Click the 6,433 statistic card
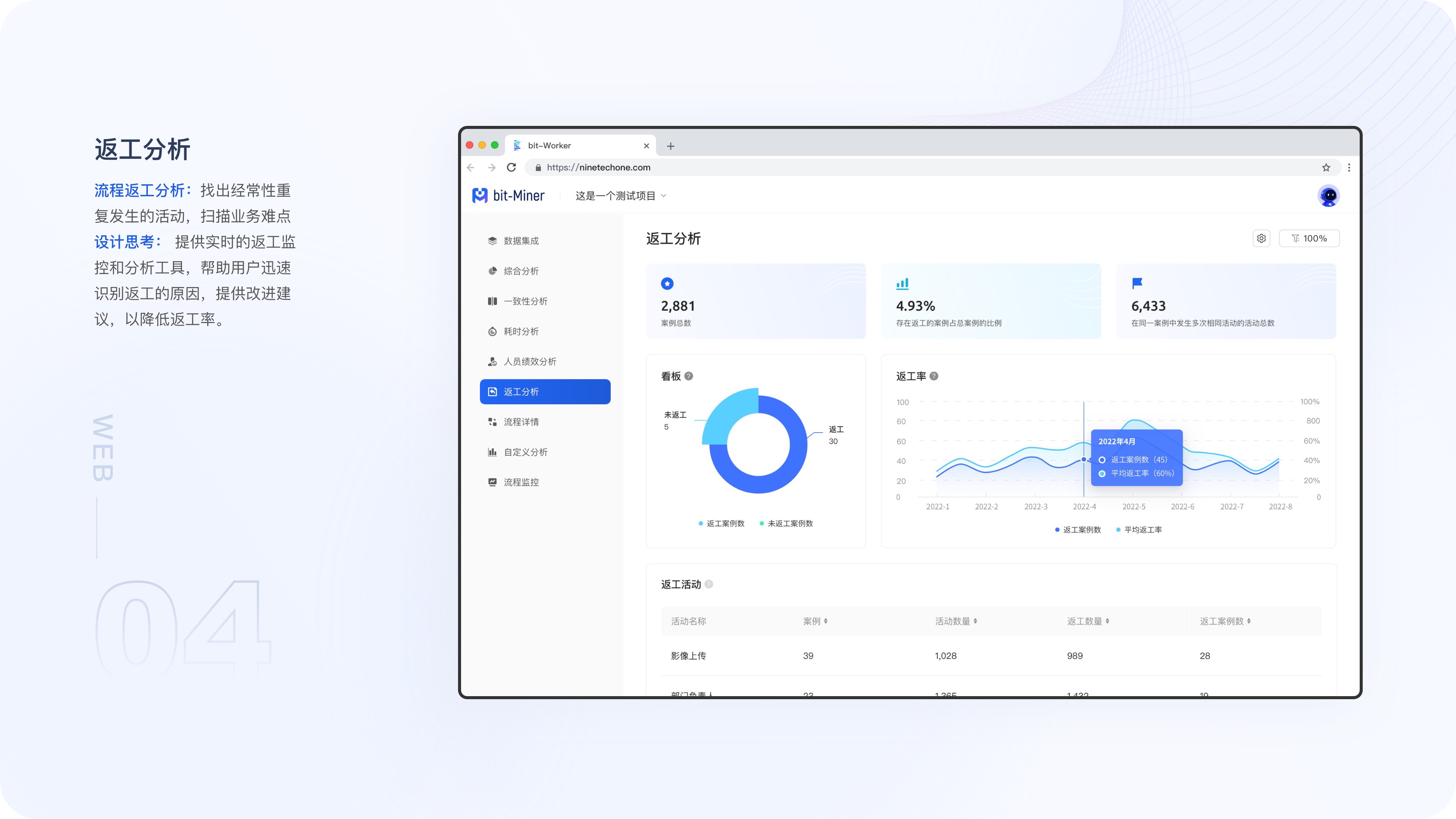 click(1226, 301)
